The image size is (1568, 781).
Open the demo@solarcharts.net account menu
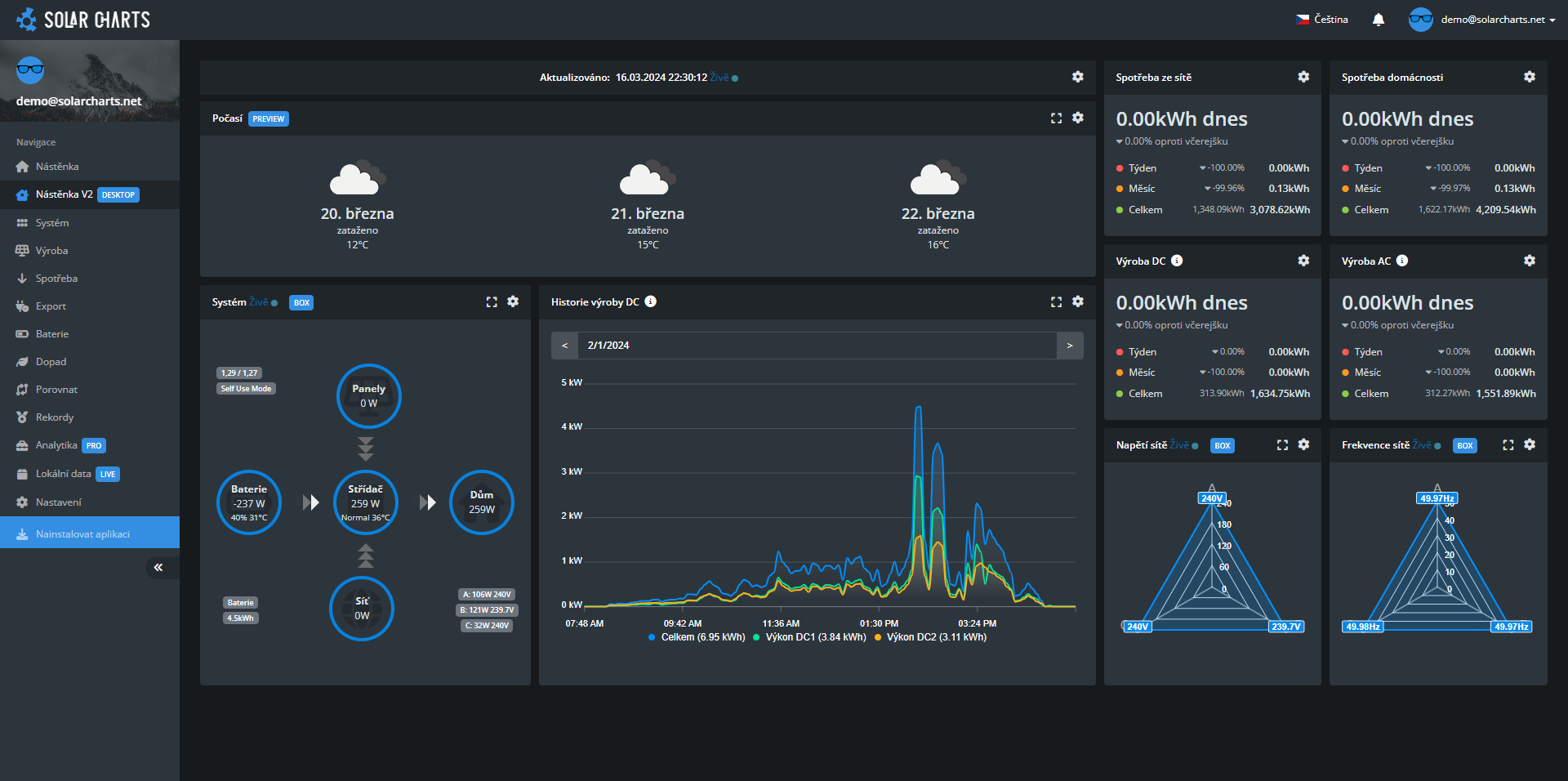pos(1482,20)
